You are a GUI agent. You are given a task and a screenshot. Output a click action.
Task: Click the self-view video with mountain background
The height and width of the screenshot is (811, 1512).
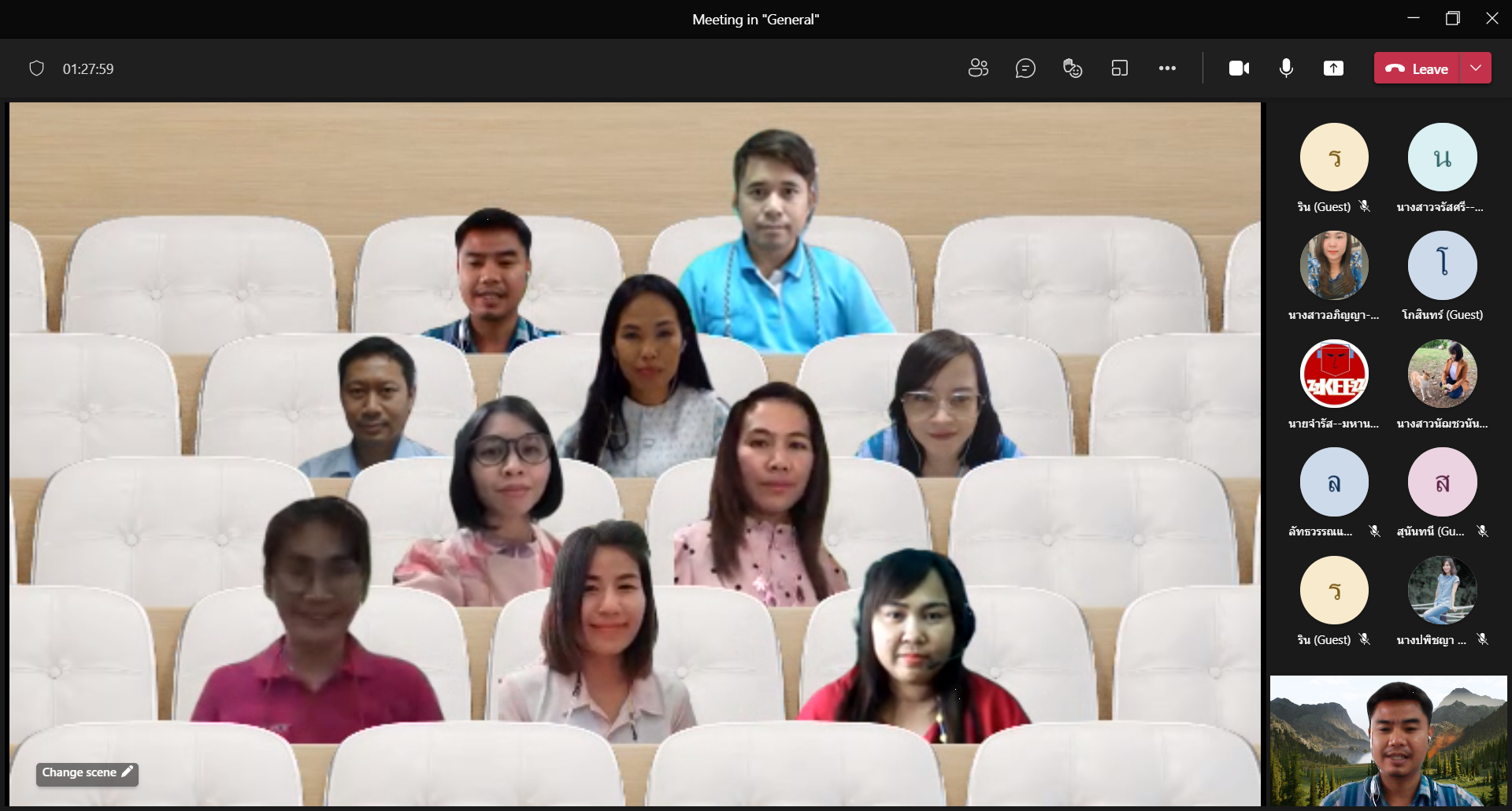coord(1388,740)
